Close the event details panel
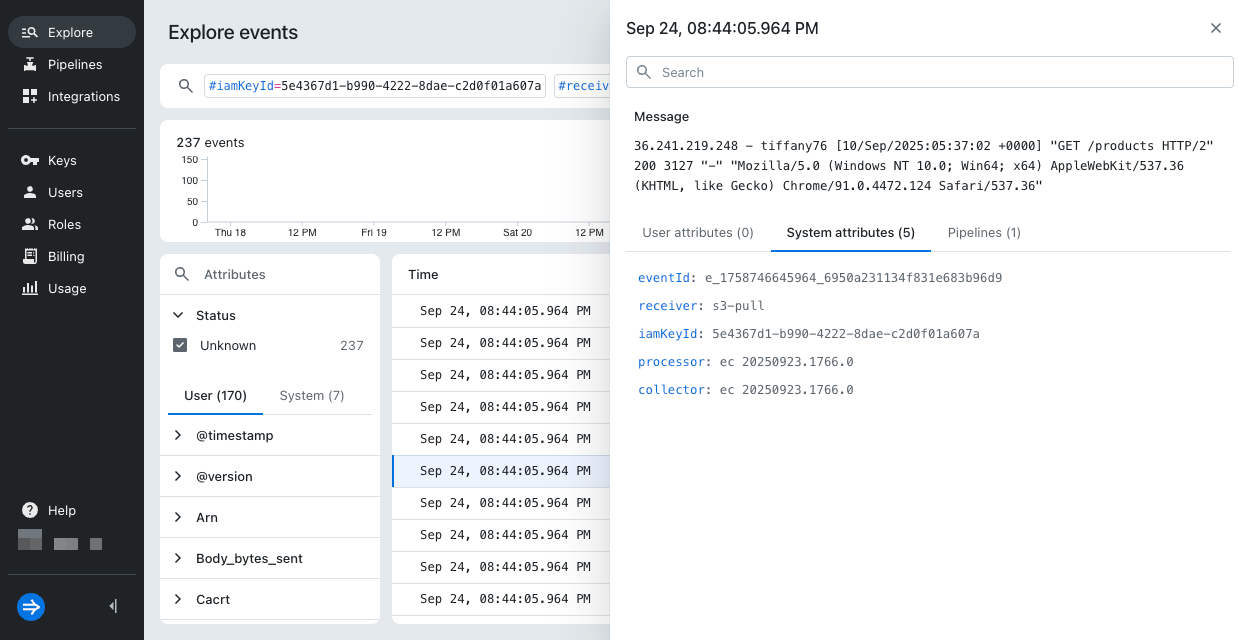 pyautogui.click(x=1216, y=28)
